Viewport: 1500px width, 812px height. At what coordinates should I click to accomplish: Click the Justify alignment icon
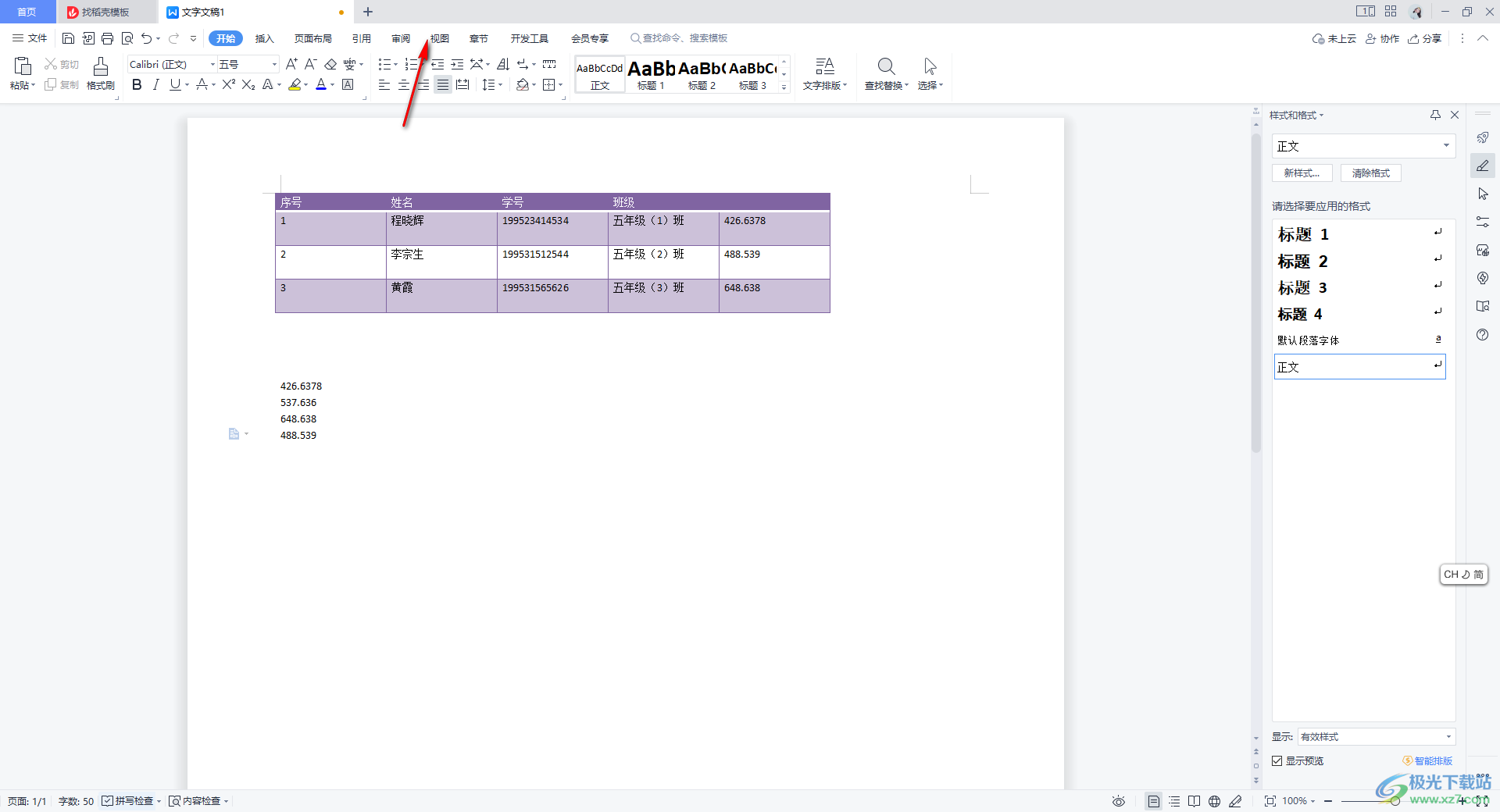click(x=443, y=84)
